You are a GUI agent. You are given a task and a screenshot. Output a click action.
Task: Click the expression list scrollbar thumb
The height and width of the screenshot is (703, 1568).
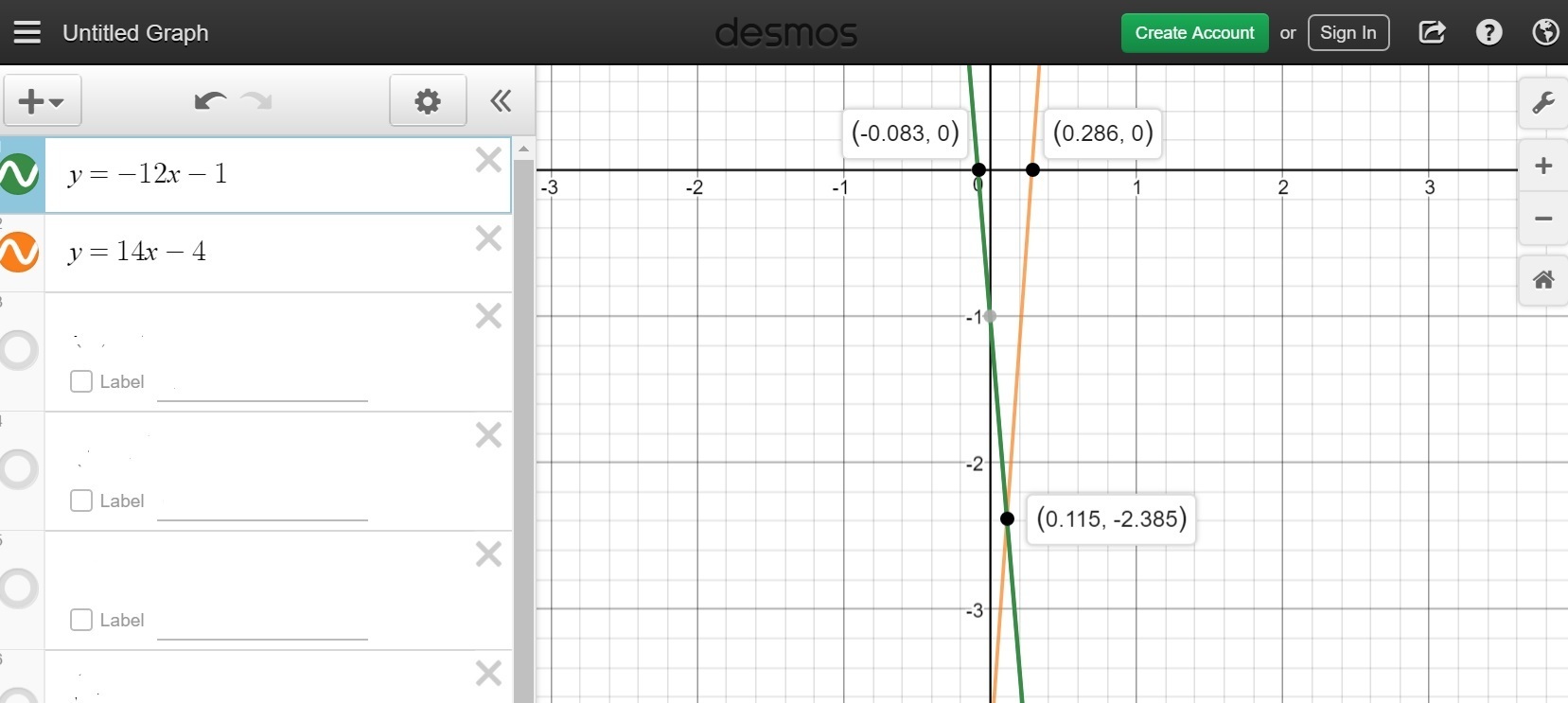523,431
